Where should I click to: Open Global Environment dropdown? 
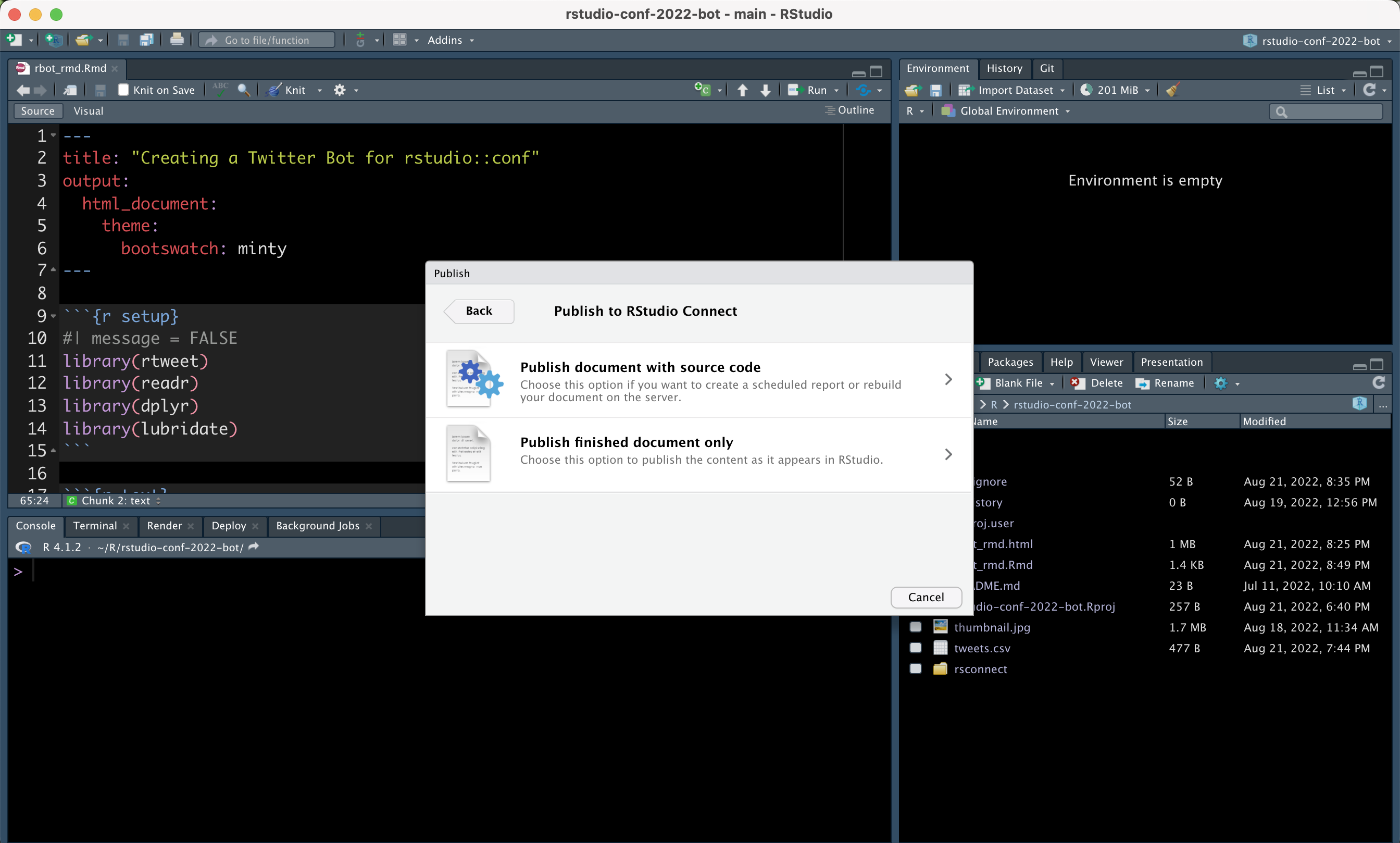[1006, 111]
